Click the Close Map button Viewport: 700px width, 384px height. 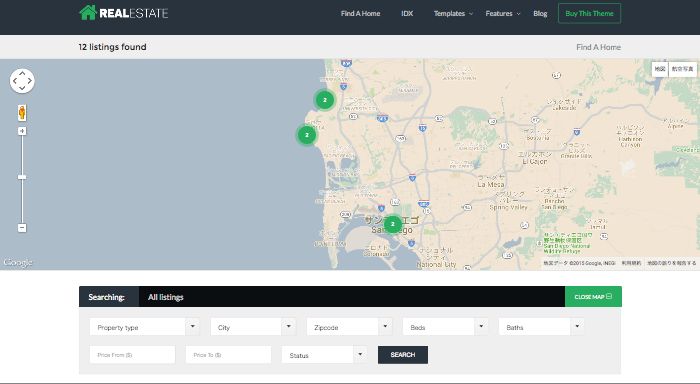[x=593, y=296]
